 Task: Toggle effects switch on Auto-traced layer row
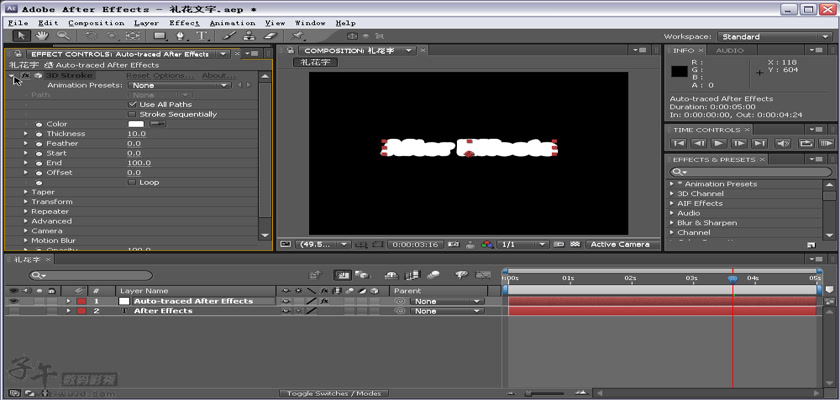(x=324, y=301)
